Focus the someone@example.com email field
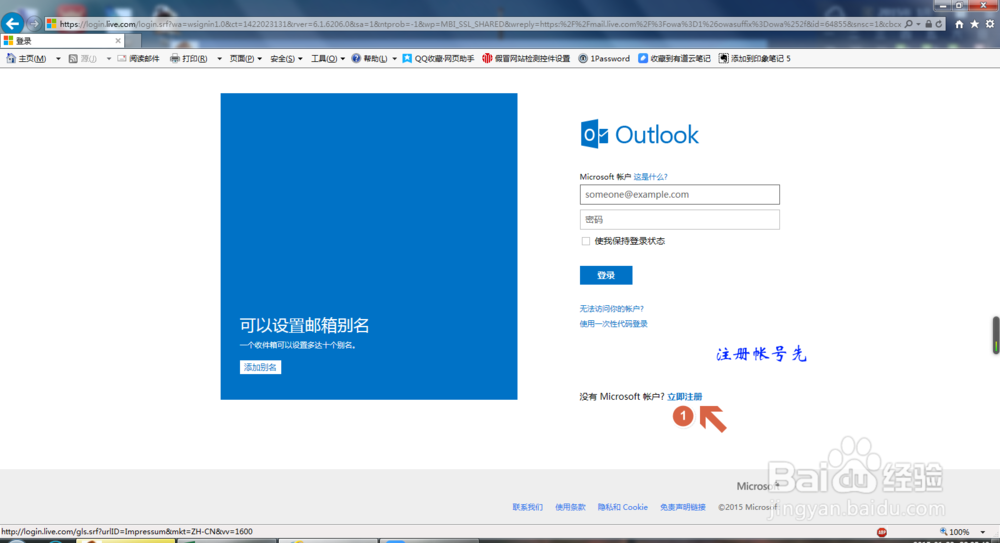1000x543 pixels. pos(679,195)
